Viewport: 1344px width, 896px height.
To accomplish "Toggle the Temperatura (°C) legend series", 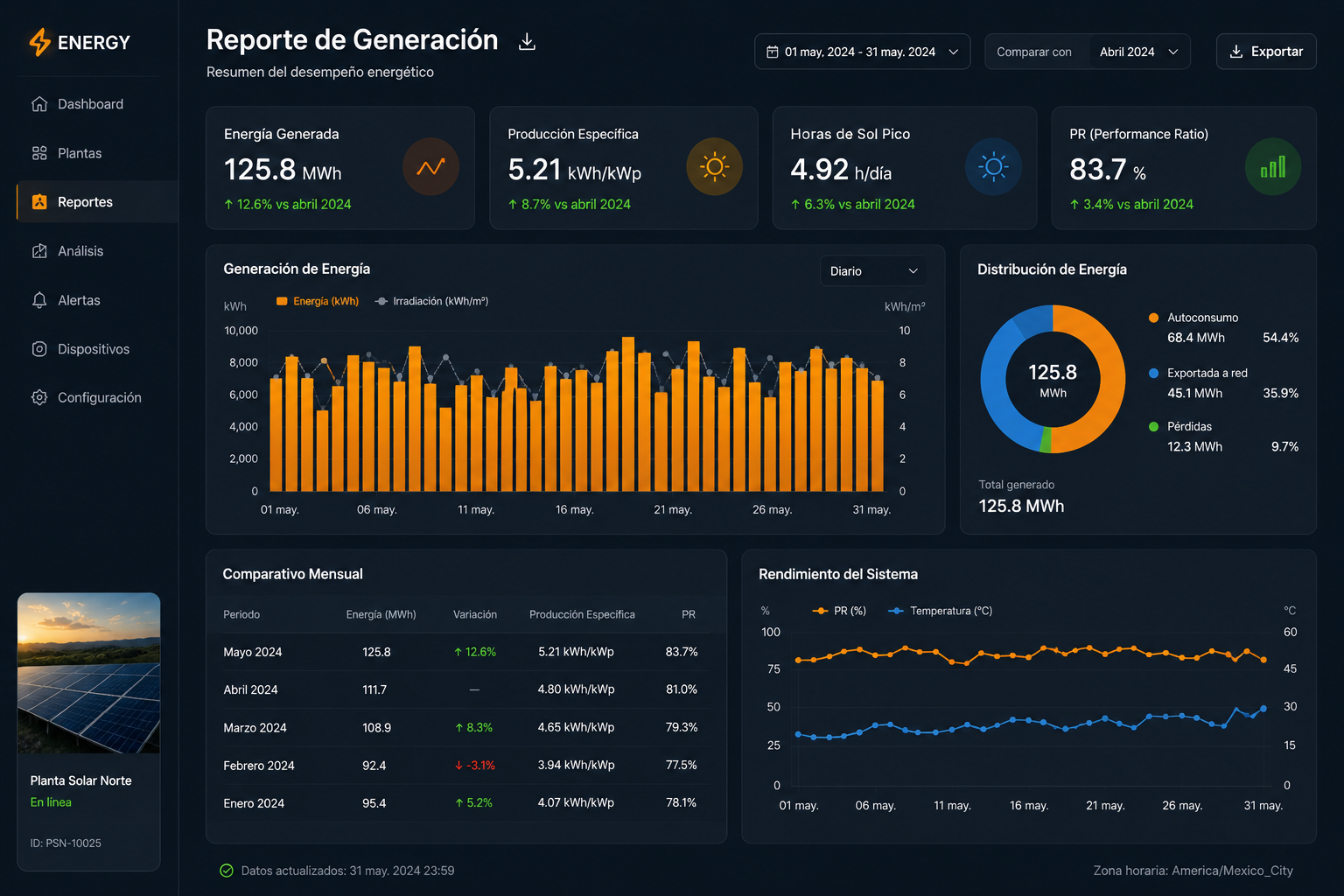I will click(940, 611).
